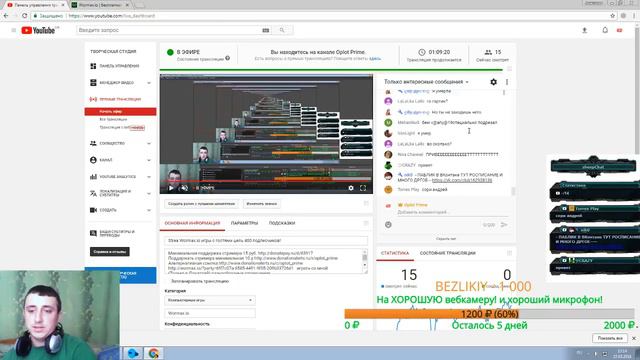Viewport: 640px width, 360px height.
Task: Open live chat settings gear
Action: (493, 82)
